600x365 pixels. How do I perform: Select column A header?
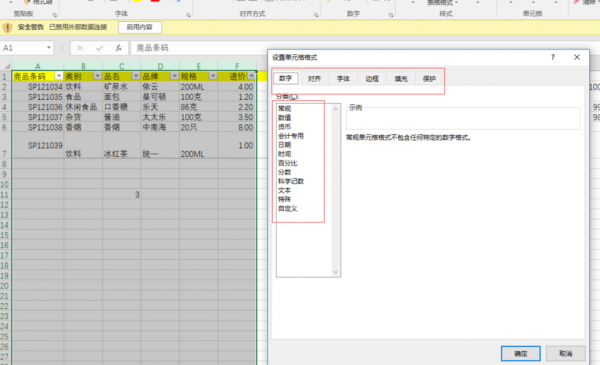(38, 66)
